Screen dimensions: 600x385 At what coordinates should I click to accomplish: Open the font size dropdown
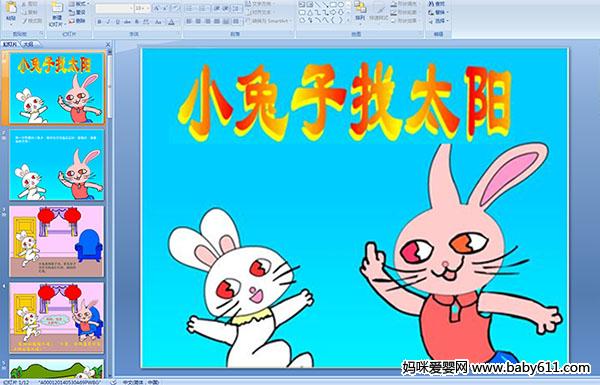click(x=143, y=8)
